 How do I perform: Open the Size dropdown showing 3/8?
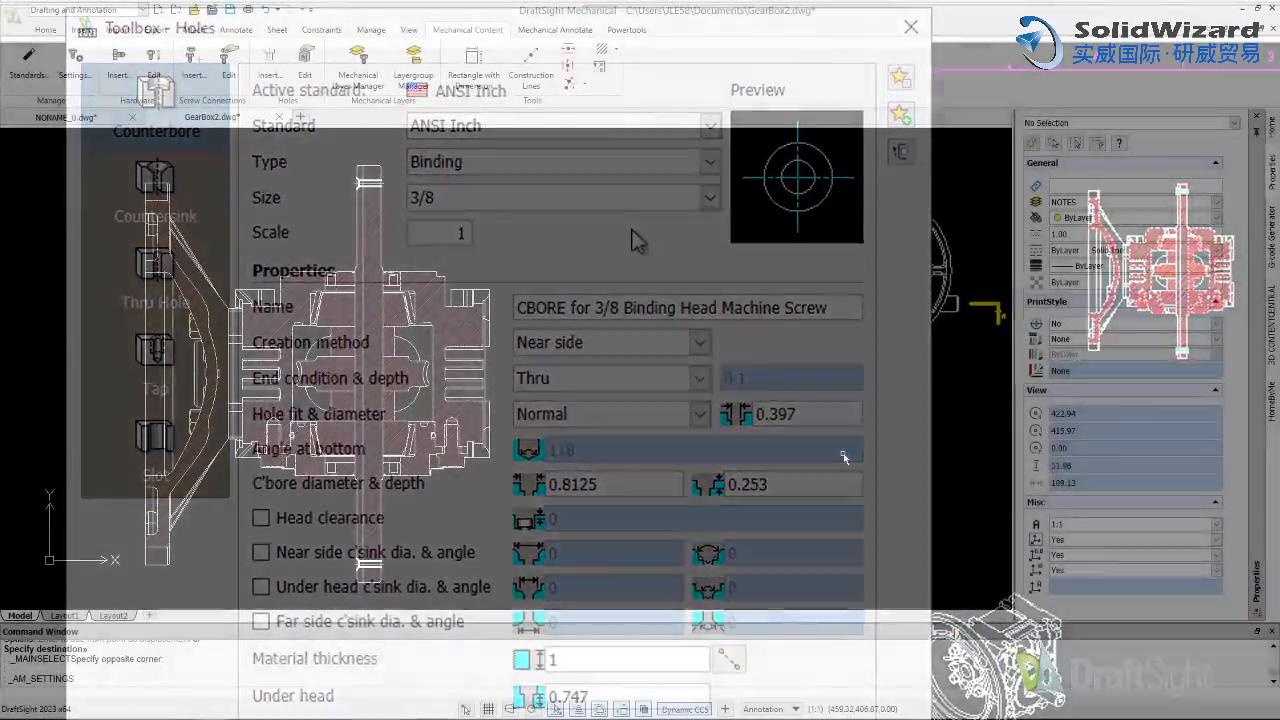click(709, 197)
